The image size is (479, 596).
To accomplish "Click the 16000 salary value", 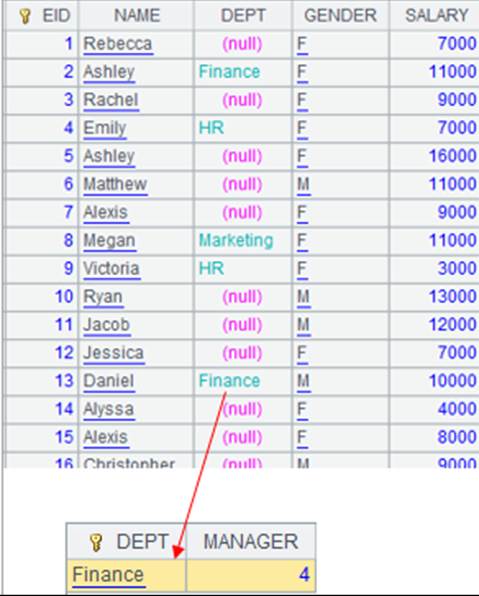I will point(452,156).
